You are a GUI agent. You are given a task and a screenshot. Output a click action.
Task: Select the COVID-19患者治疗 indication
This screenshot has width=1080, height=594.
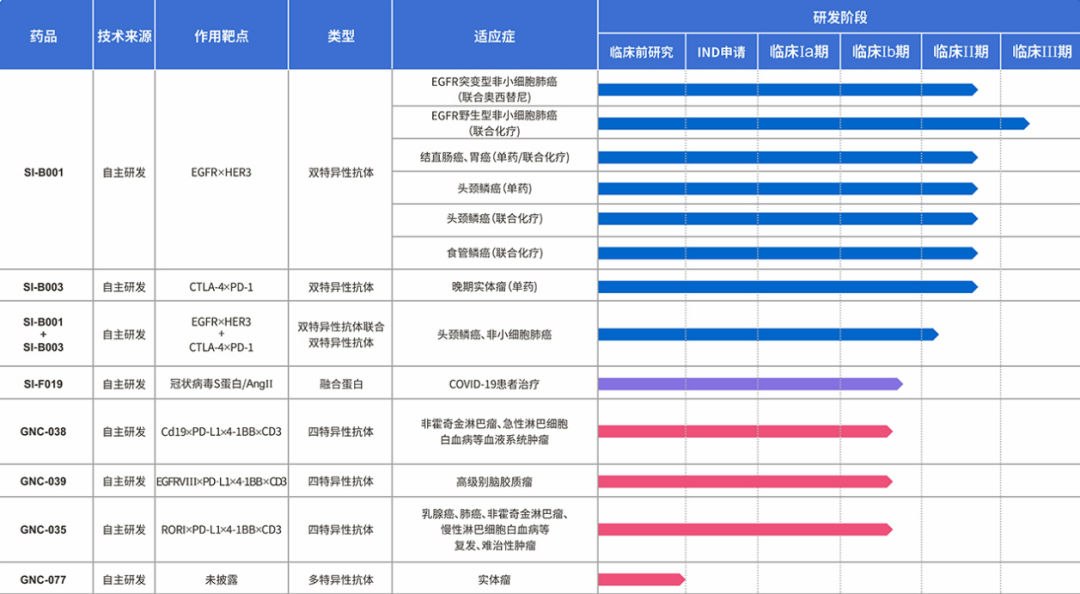coord(495,384)
